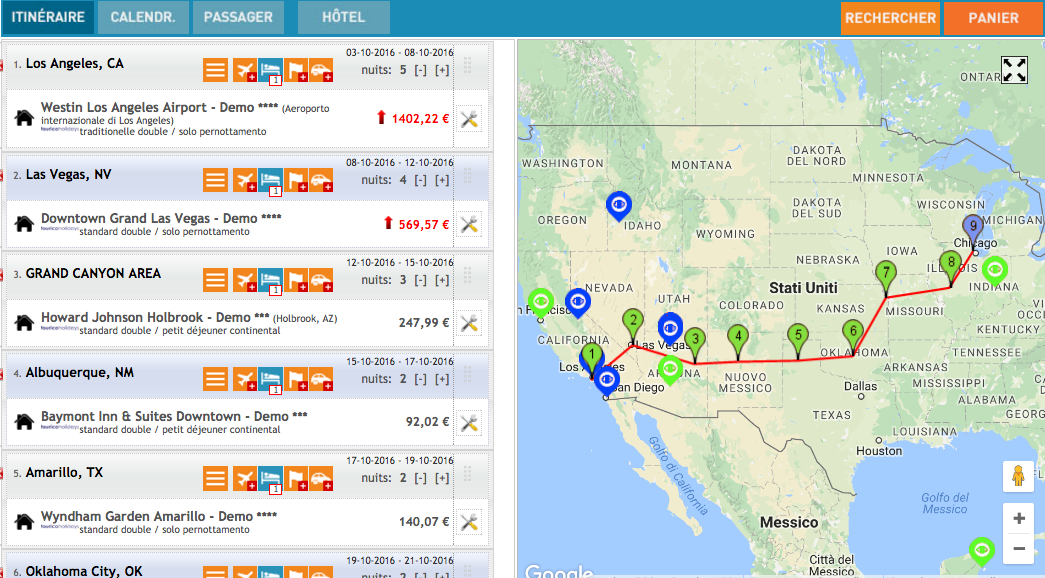Viewport: 1045px width, 578px height.
Task: Click the blue eye marker near Idaho
Action: (x=618, y=206)
